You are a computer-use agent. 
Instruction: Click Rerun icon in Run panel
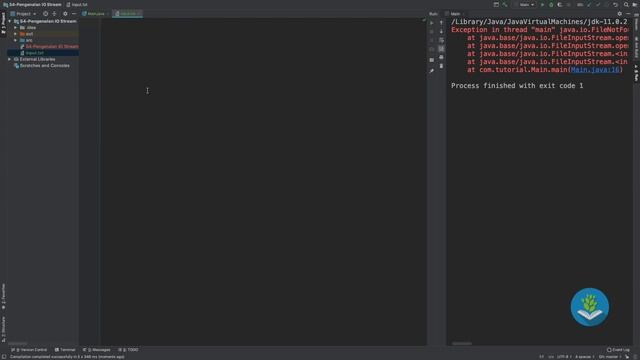[x=431, y=23]
